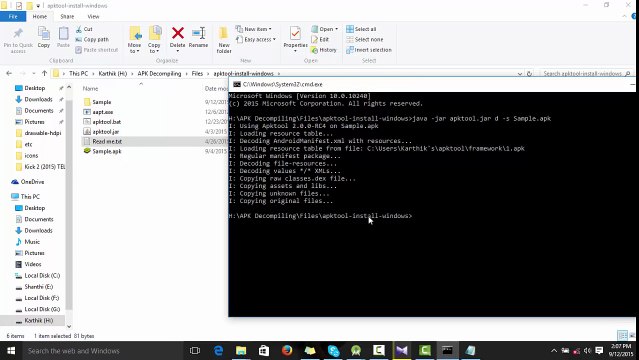This screenshot has height=360, width=639.
Task: Click the Back navigation arrow
Action: click(x=9, y=73)
